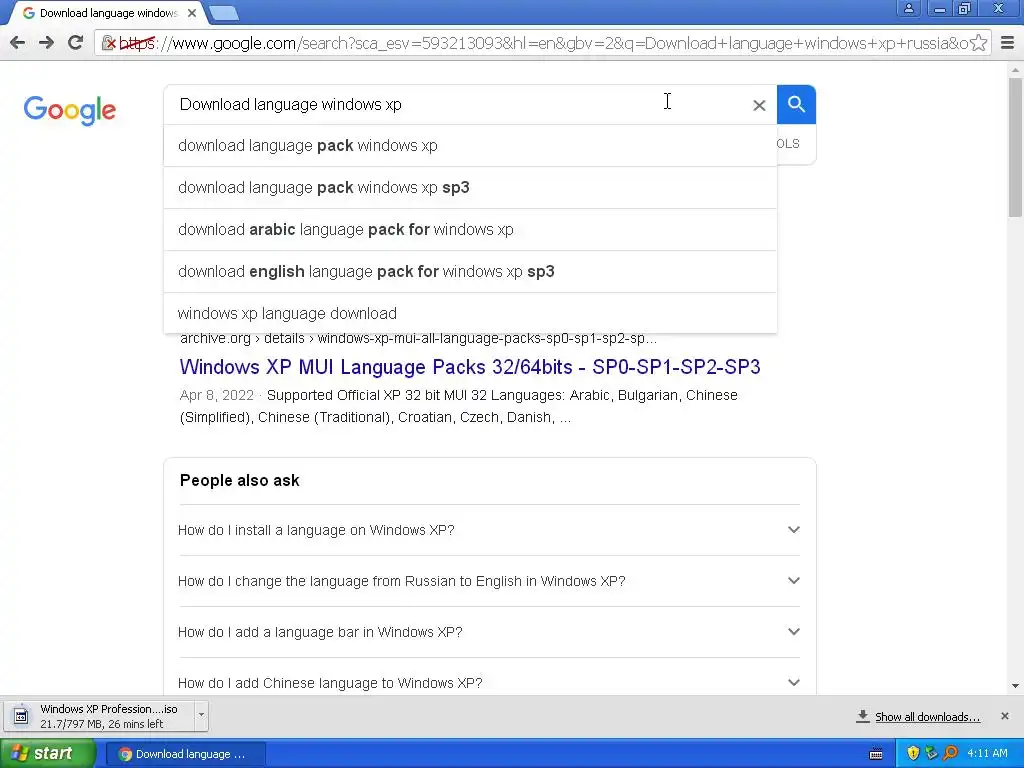This screenshot has height=768, width=1024.
Task: Choose suggestion ending with windows xp sp3
Action: [x=470, y=187]
